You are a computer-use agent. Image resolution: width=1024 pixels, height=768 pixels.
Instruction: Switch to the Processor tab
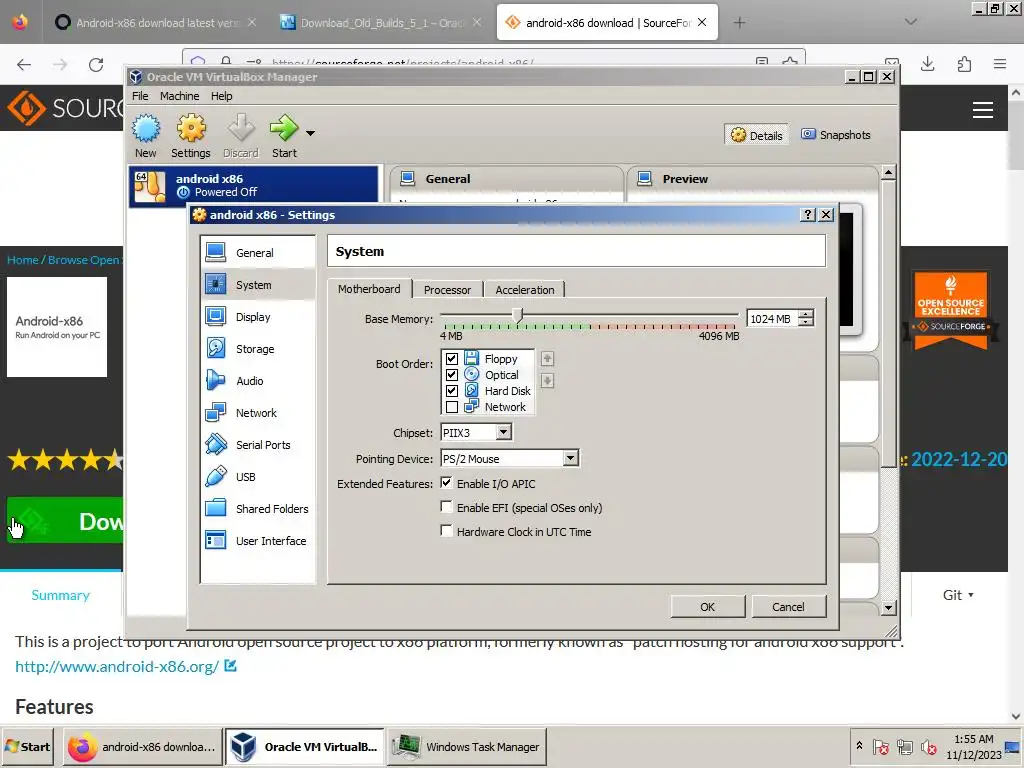tap(447, 289)
